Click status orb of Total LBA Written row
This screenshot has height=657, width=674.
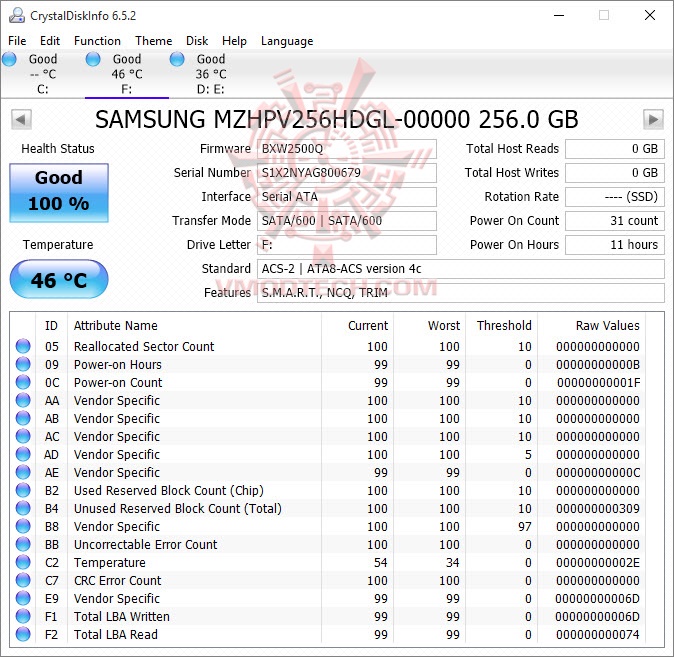click(23, 617)
